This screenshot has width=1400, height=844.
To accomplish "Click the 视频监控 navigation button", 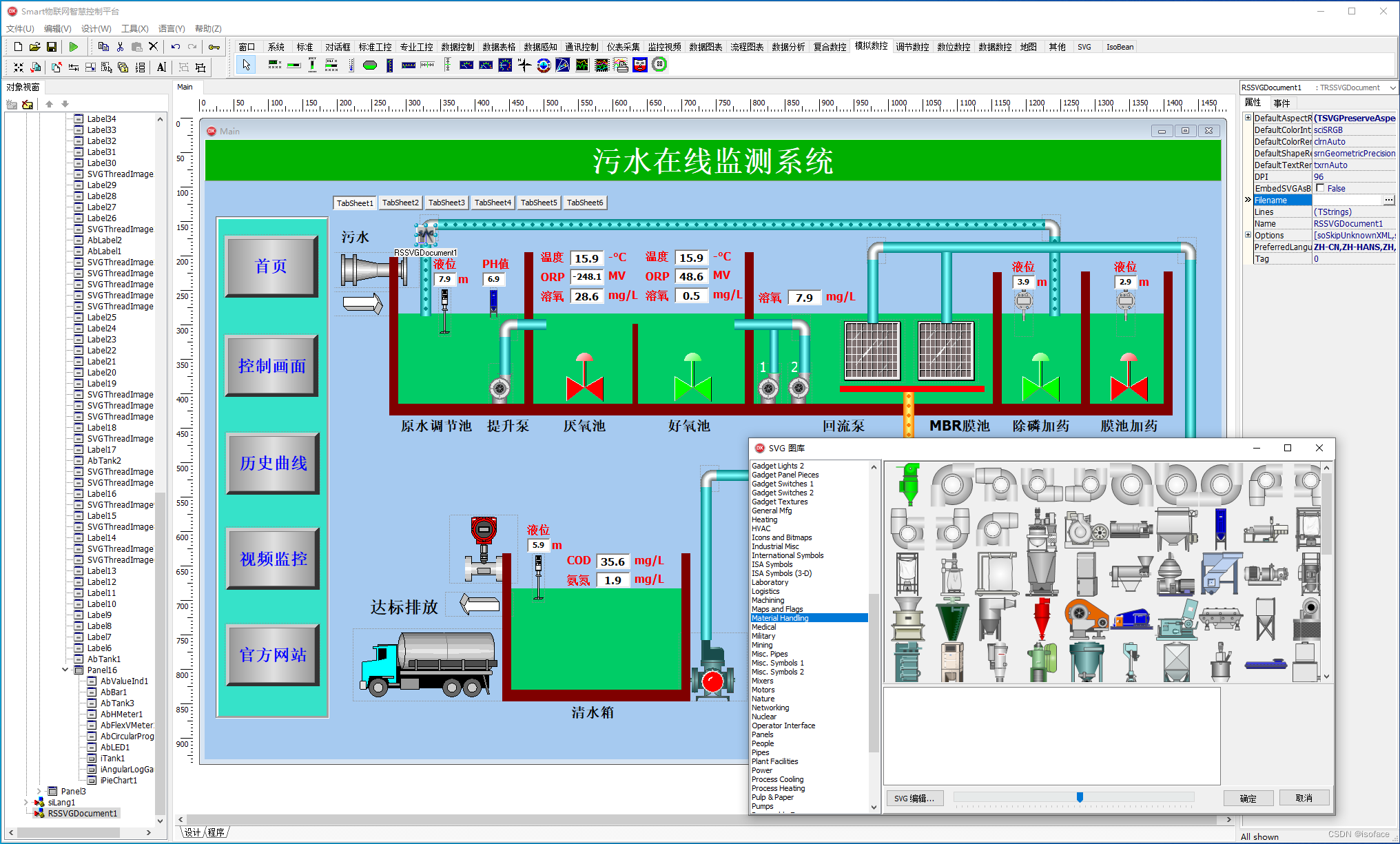I will 273,559.
